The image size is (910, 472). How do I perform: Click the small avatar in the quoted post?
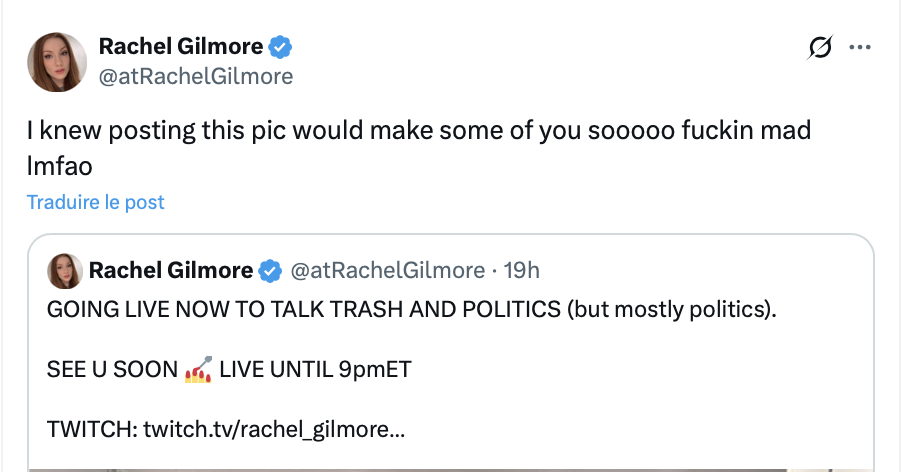(x=63, y=270)
